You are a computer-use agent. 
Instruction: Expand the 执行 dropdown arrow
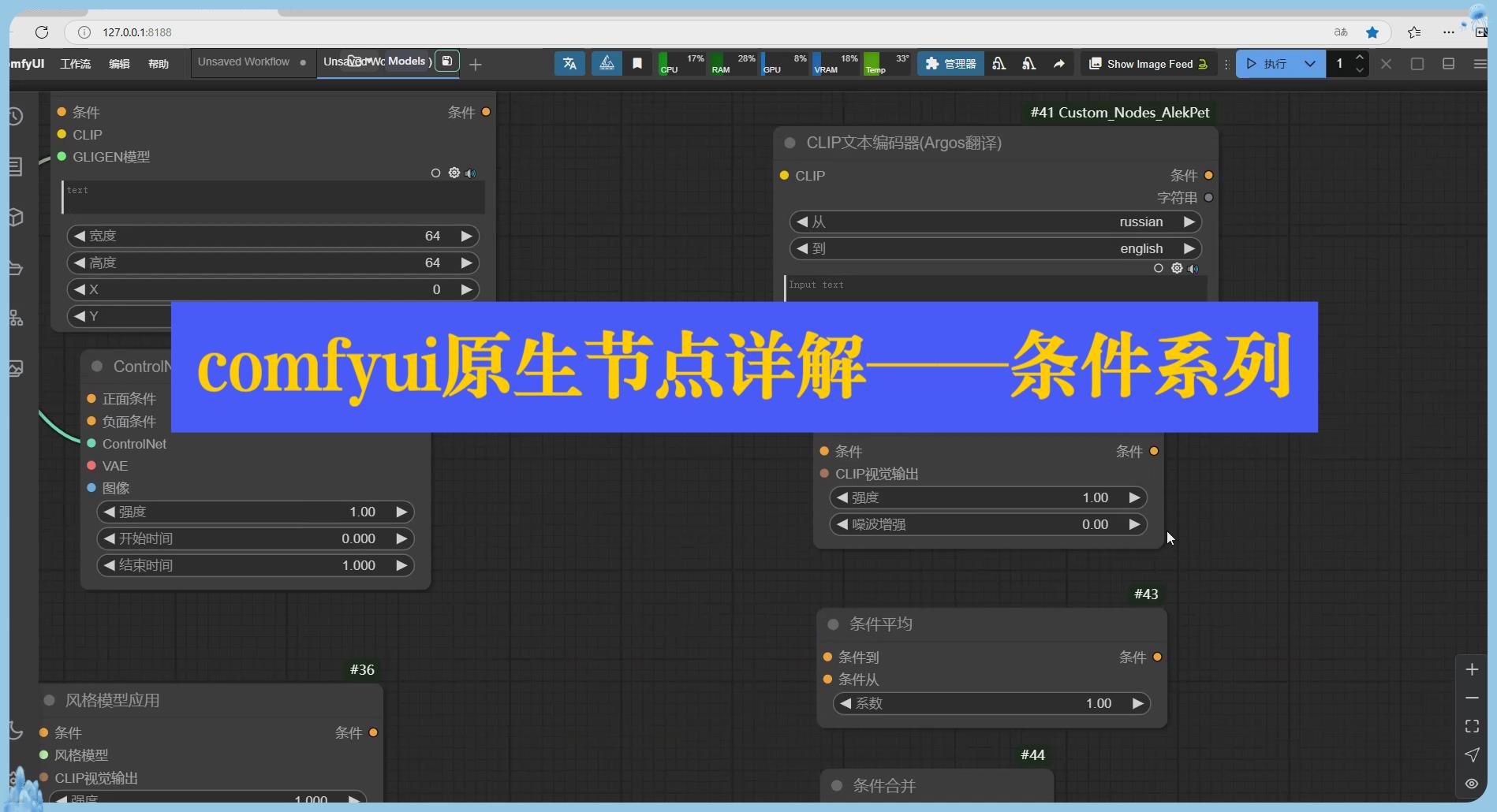point(1309,64)
